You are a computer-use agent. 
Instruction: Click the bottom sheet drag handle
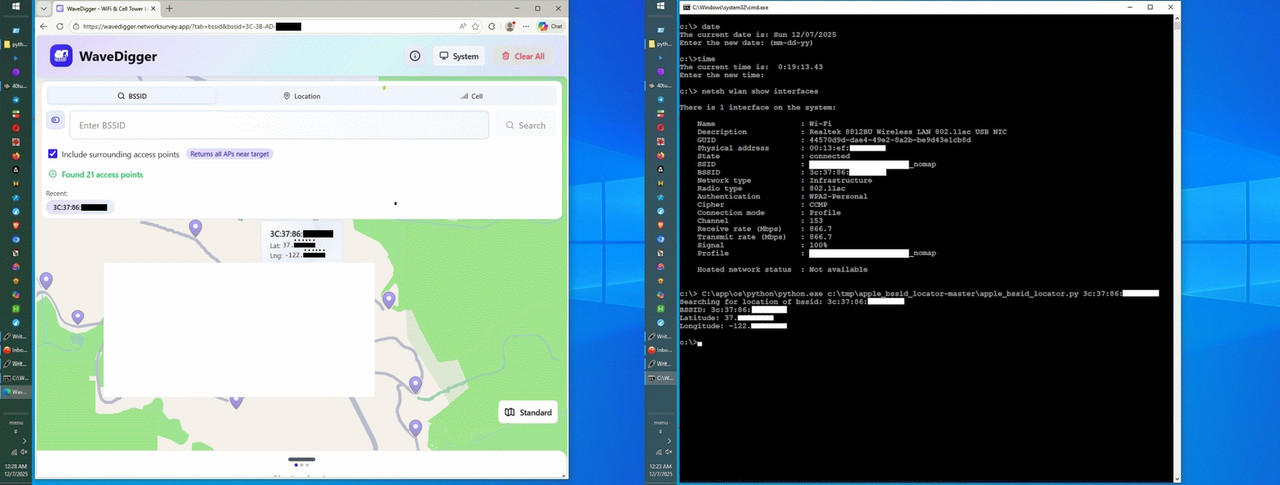coord(301,459)
